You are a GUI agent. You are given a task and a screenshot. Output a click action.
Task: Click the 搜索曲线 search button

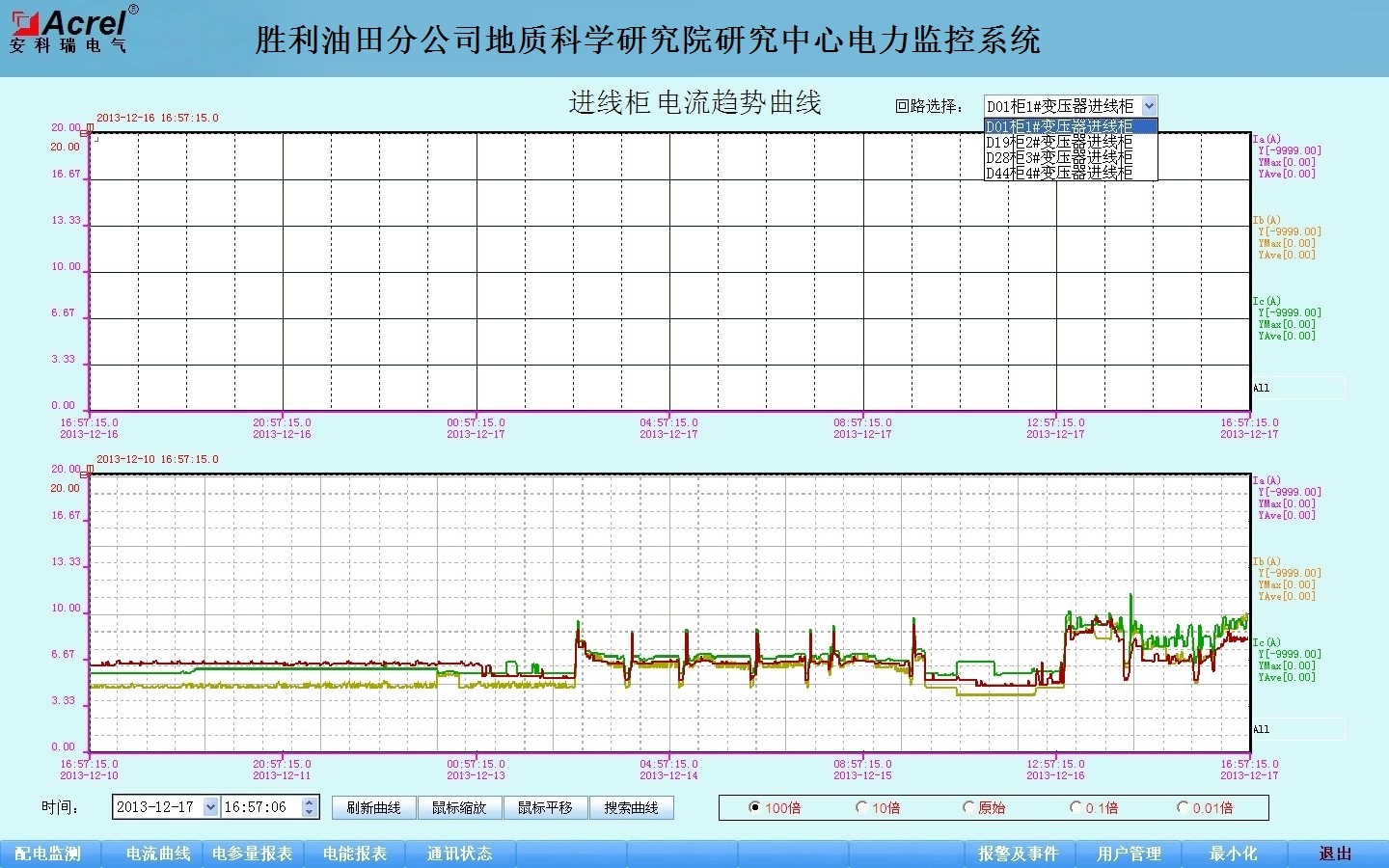tap(631, 807)
